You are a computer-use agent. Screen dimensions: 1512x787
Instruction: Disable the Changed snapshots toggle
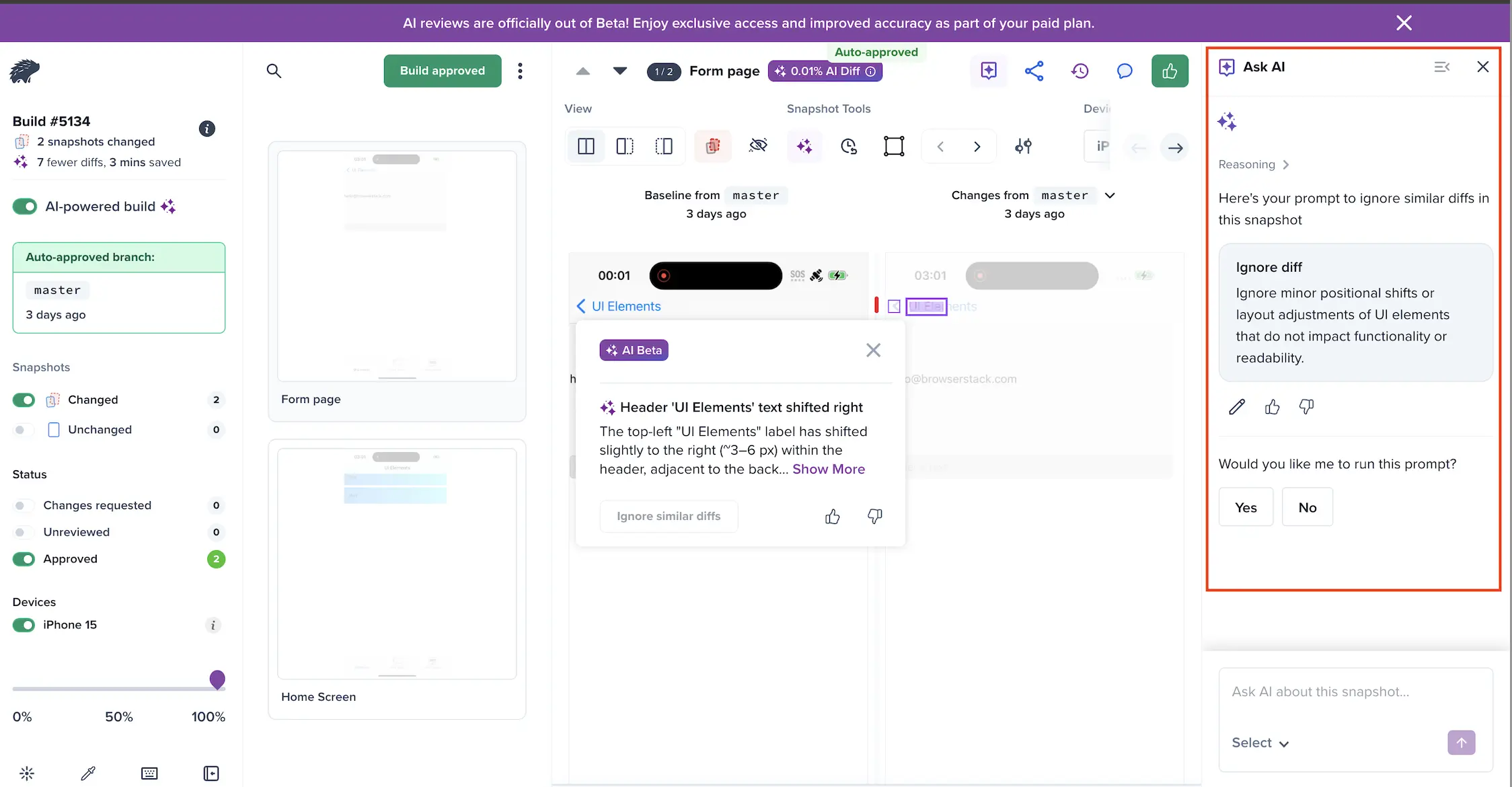pyautogui.click(x=24, y=400)
